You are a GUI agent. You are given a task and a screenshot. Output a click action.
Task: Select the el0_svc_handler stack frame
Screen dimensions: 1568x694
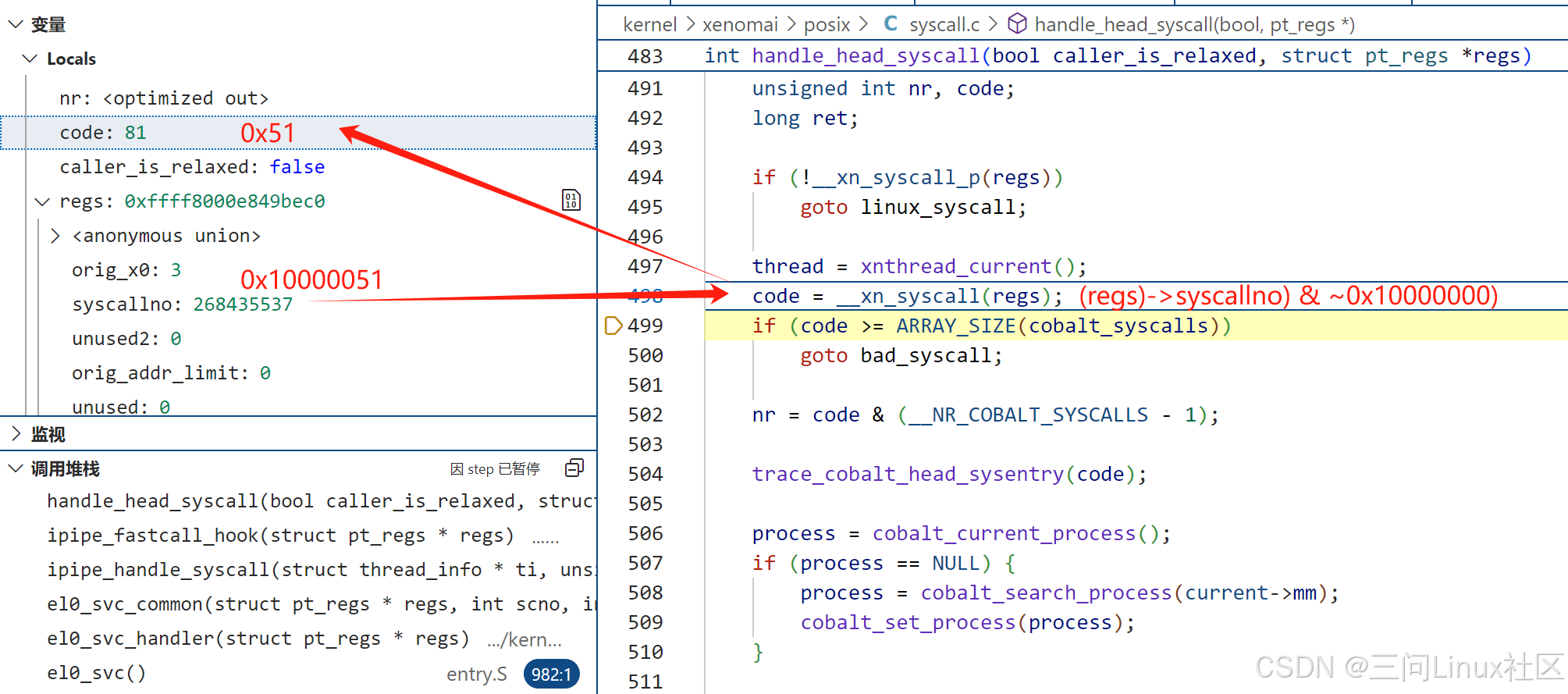298,639
